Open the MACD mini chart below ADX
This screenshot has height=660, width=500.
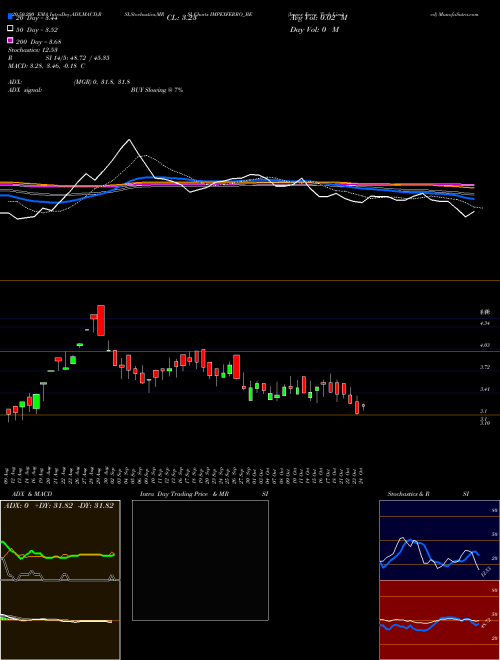click(60, 620)
